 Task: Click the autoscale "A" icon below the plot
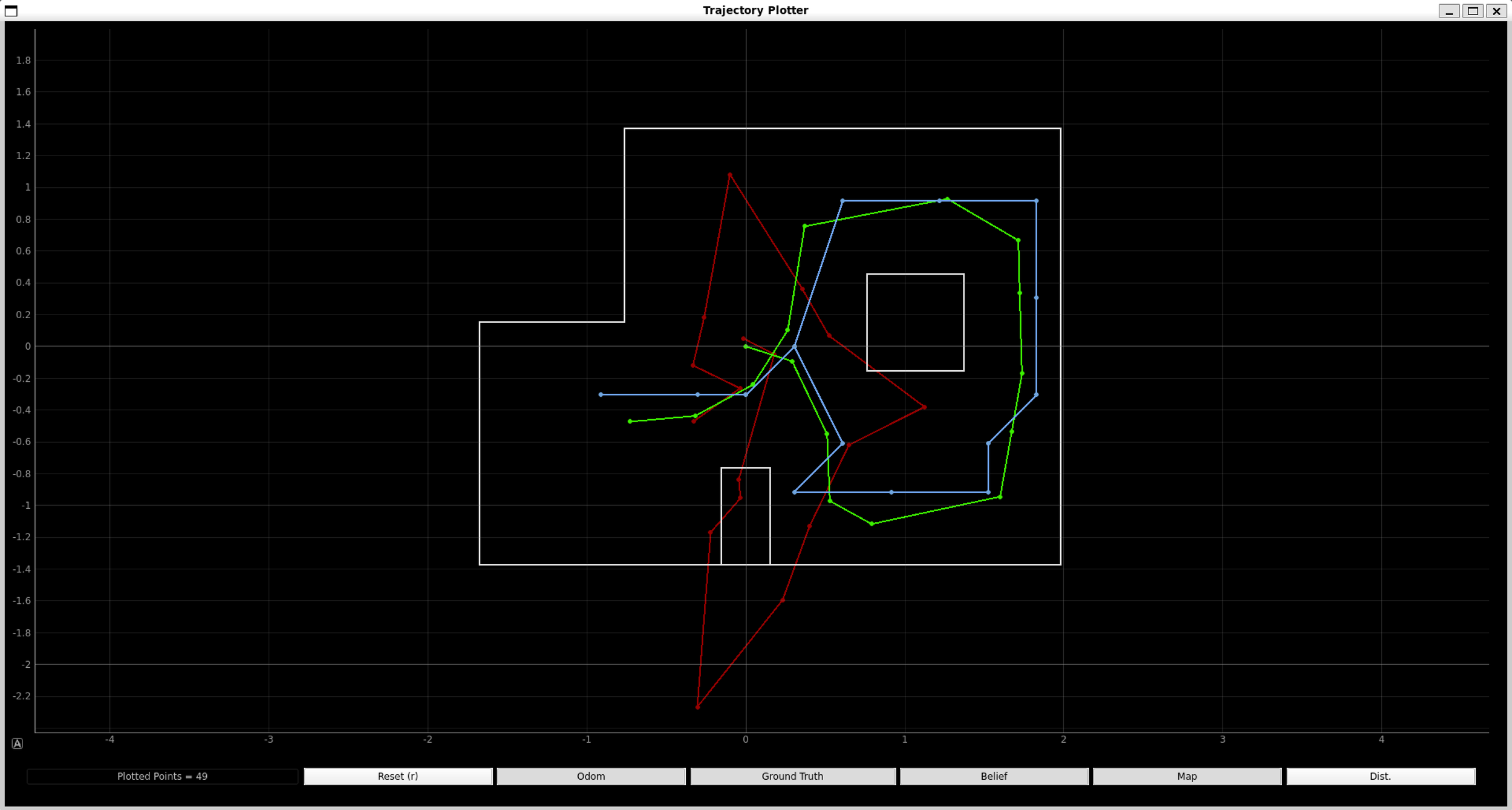18,743
